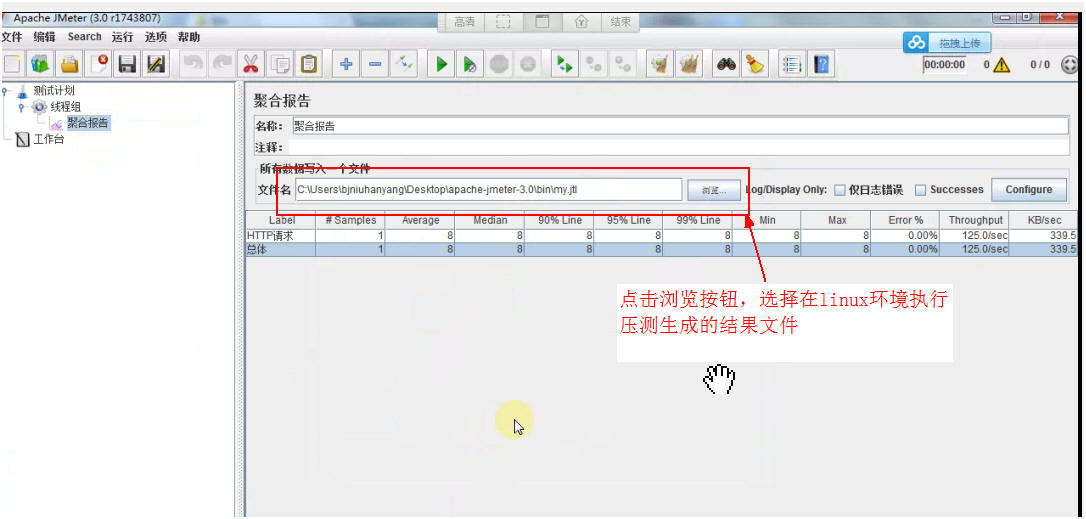Click the HTTP请求 row label cell

tap(281, 236)
